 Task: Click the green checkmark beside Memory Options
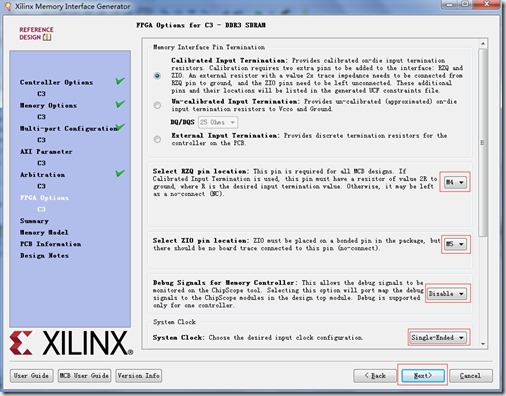120,104
